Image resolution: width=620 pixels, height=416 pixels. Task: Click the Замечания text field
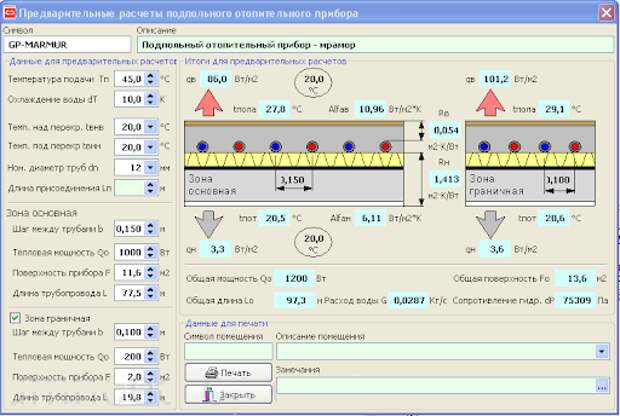click(x=436, y=386)
